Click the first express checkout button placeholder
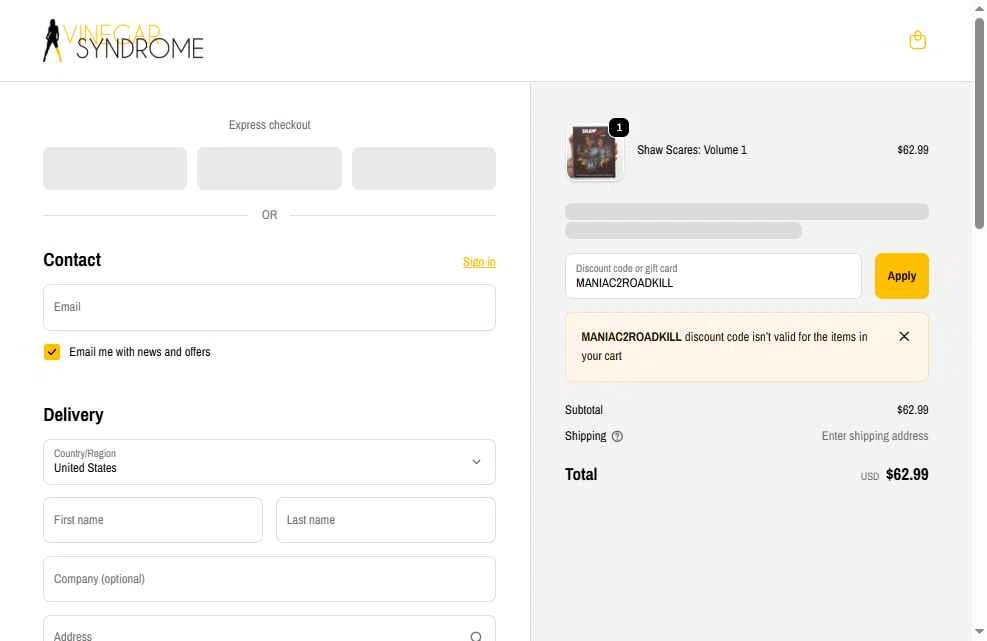This screenshot has height=641, width=987. point(115,168)
